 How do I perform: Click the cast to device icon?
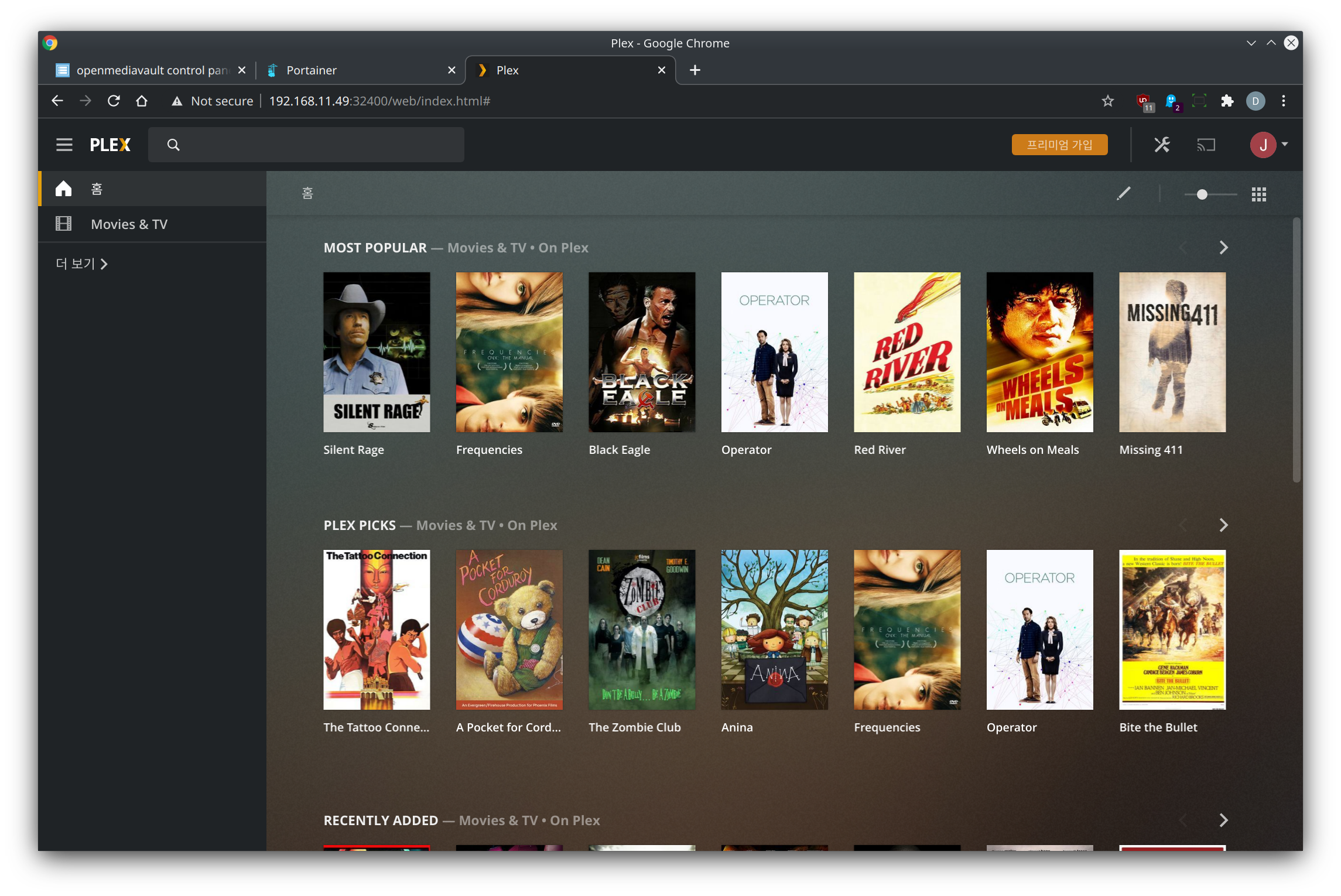1206,145
